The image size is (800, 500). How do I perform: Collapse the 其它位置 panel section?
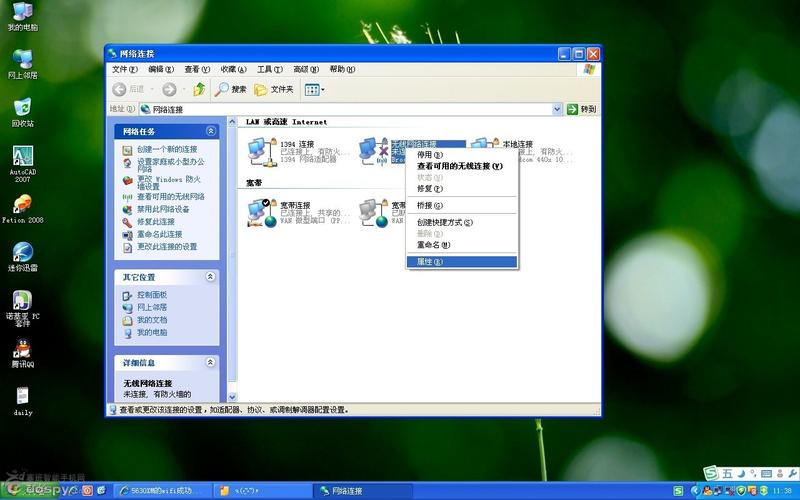[x=211, y=276]
